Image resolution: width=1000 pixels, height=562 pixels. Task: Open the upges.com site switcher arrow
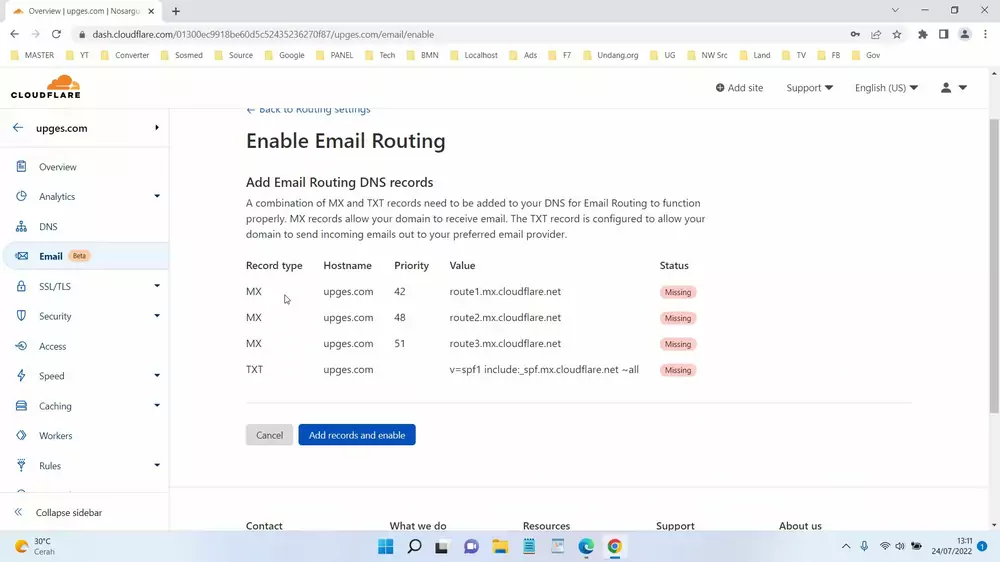tap(157, 128)
